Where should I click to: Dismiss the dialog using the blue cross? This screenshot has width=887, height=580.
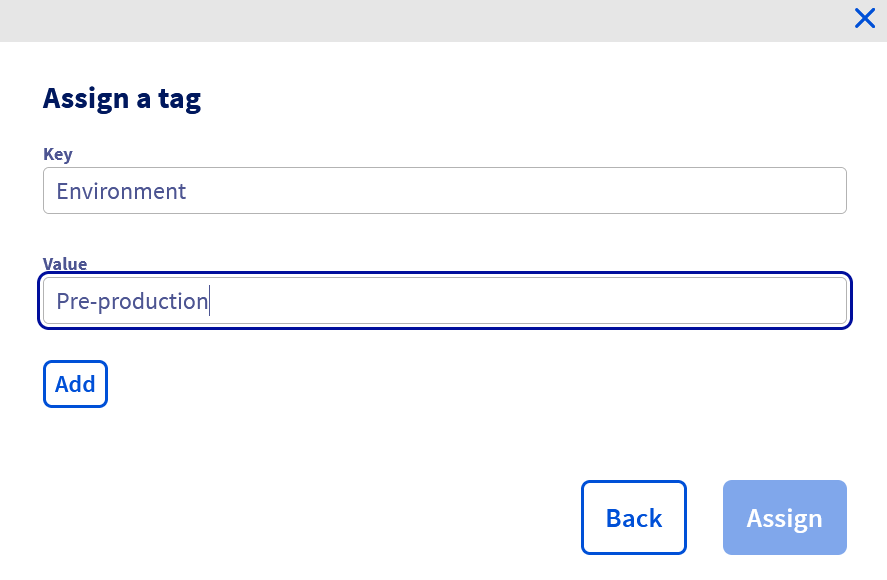[865, 18]
